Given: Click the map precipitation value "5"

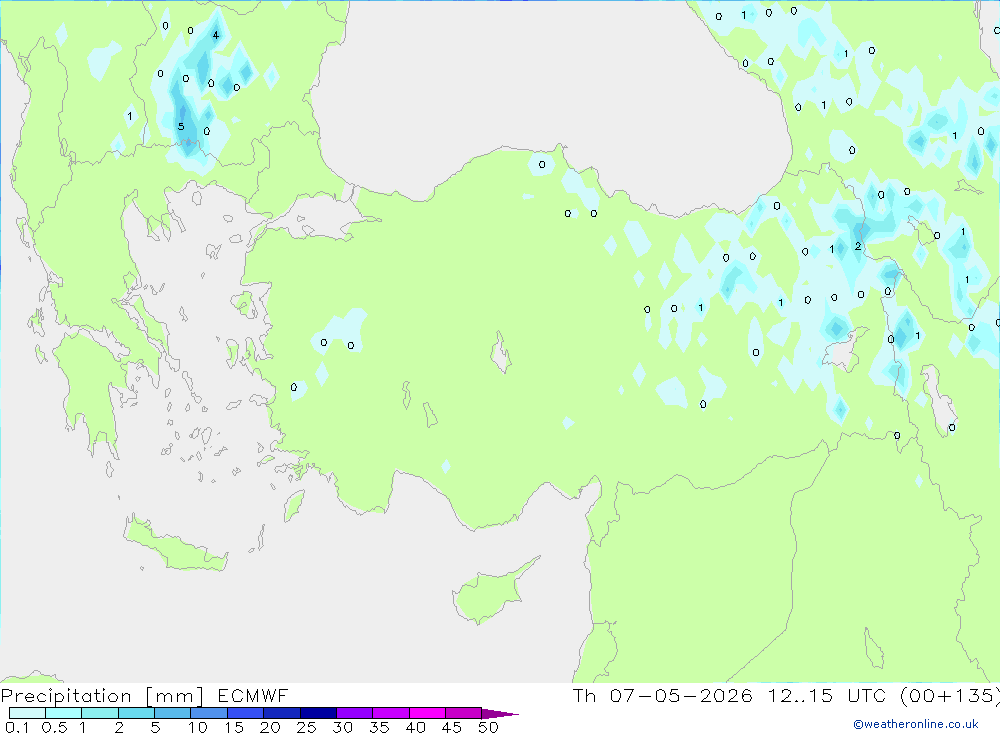Looking at the screenshot, I should point(181,126).
